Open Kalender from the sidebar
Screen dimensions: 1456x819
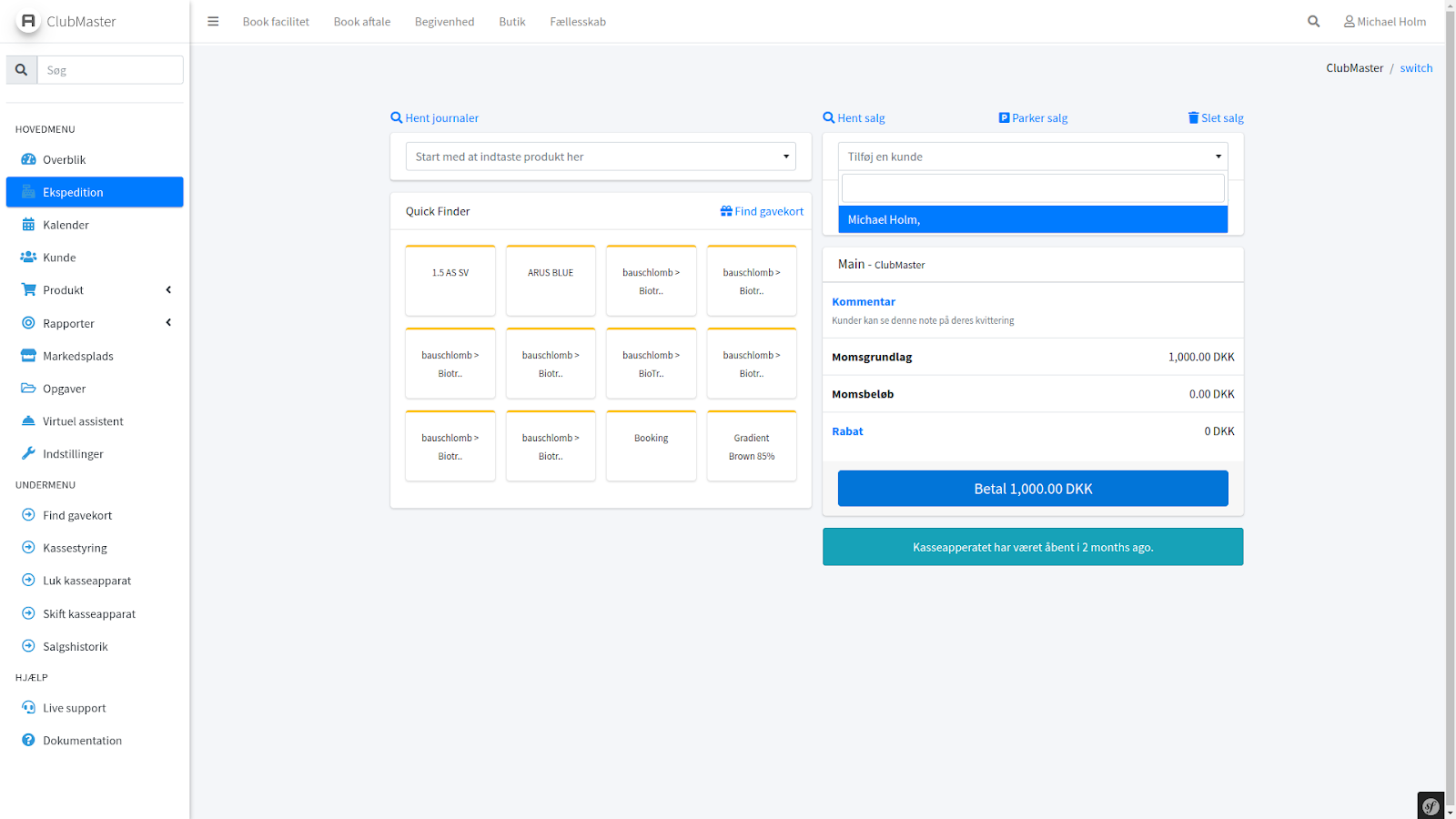66,225
